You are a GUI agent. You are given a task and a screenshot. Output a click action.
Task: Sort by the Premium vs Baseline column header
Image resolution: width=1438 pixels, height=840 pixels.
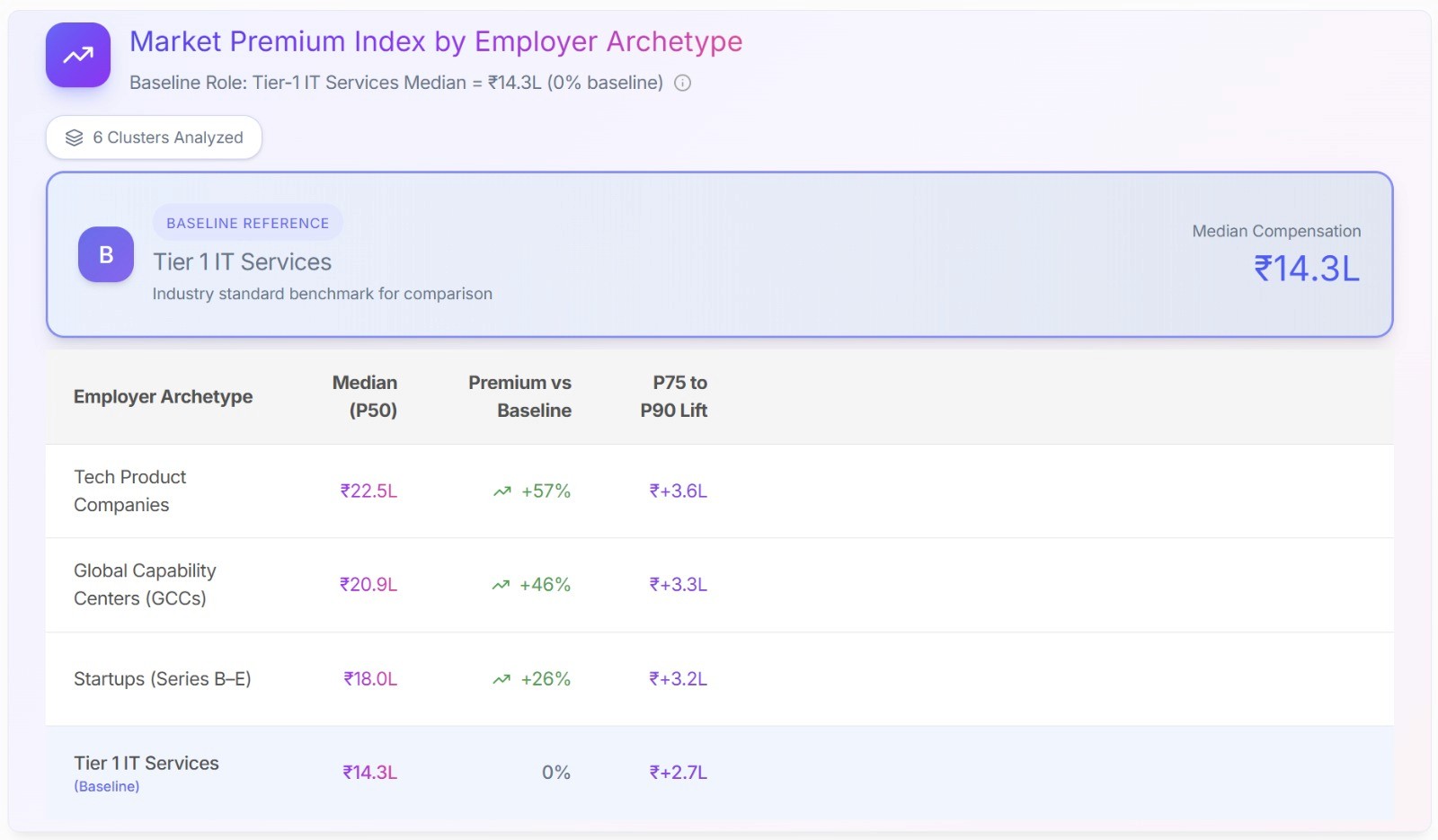coord(519,396)
